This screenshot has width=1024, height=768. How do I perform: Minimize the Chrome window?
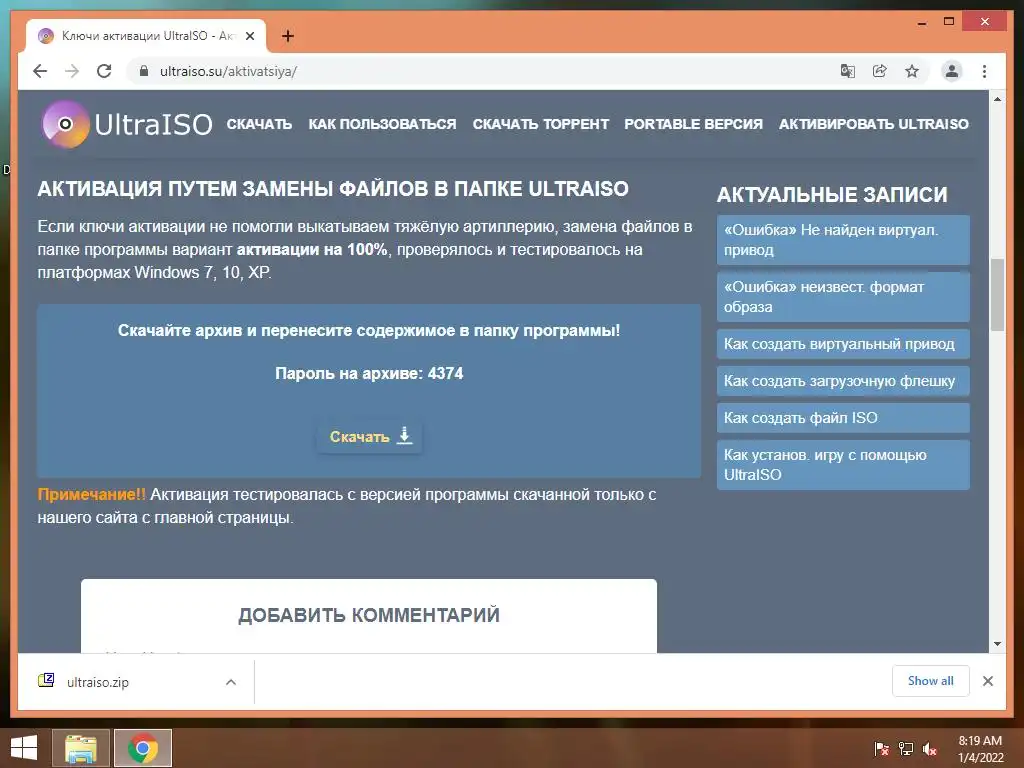click(x=921, y=22)
